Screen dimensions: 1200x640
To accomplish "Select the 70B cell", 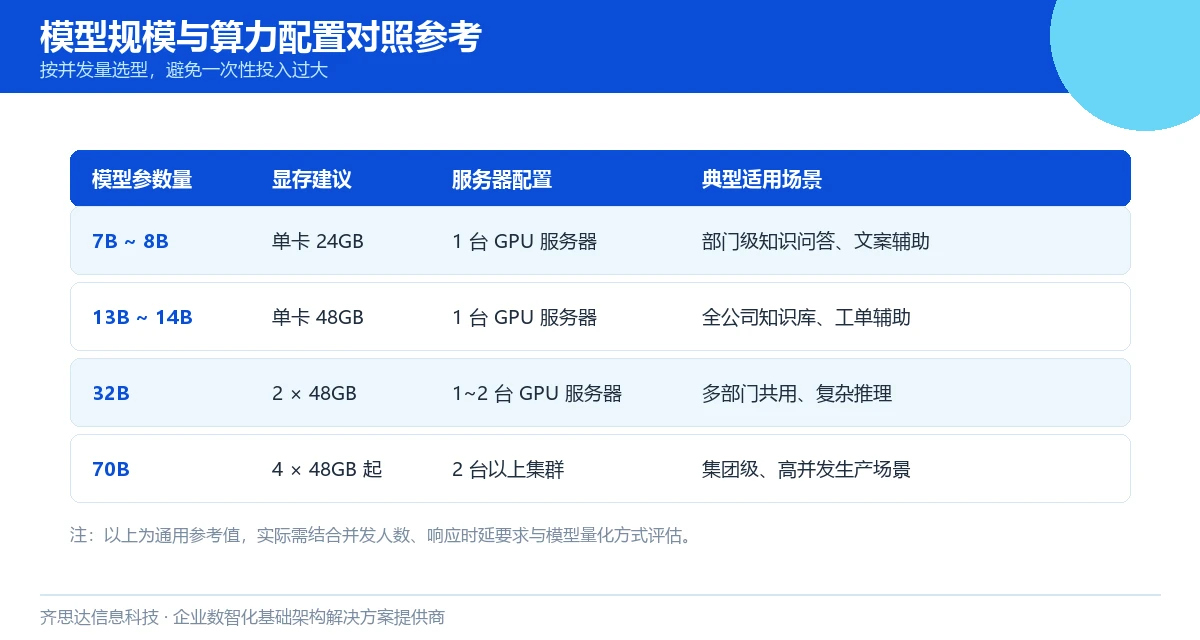I will (111, 469).
